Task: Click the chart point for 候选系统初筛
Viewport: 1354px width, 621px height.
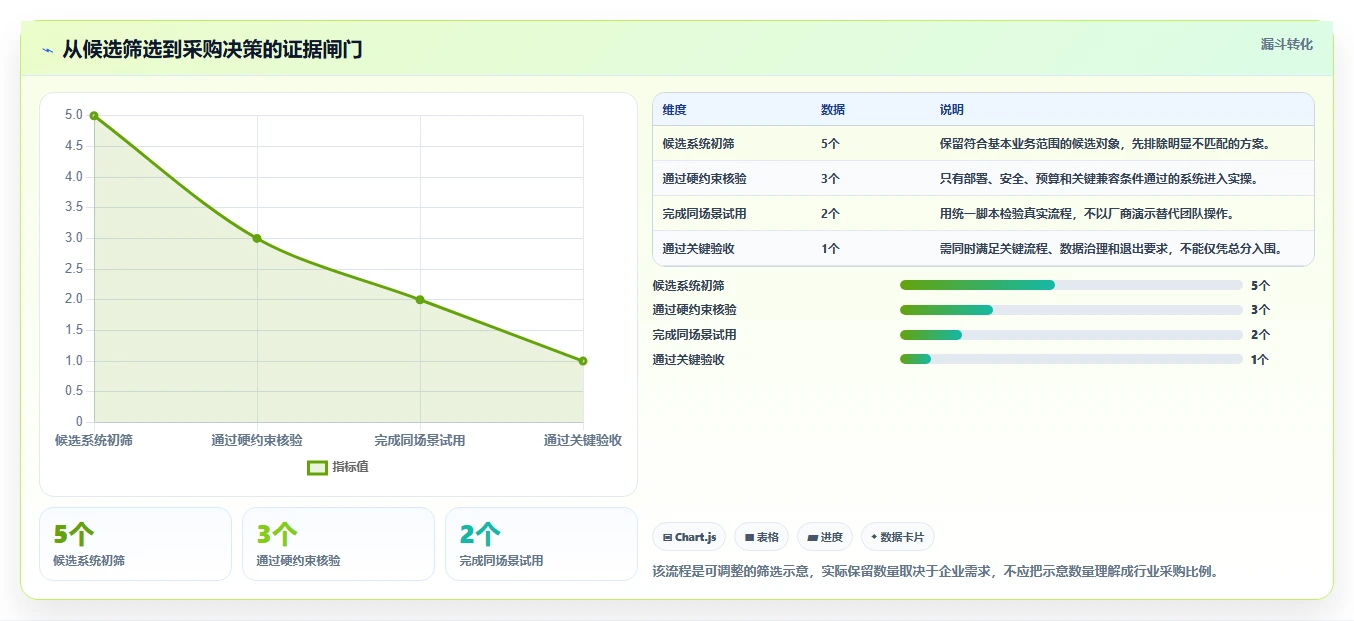Action: [x=94, y=115]
